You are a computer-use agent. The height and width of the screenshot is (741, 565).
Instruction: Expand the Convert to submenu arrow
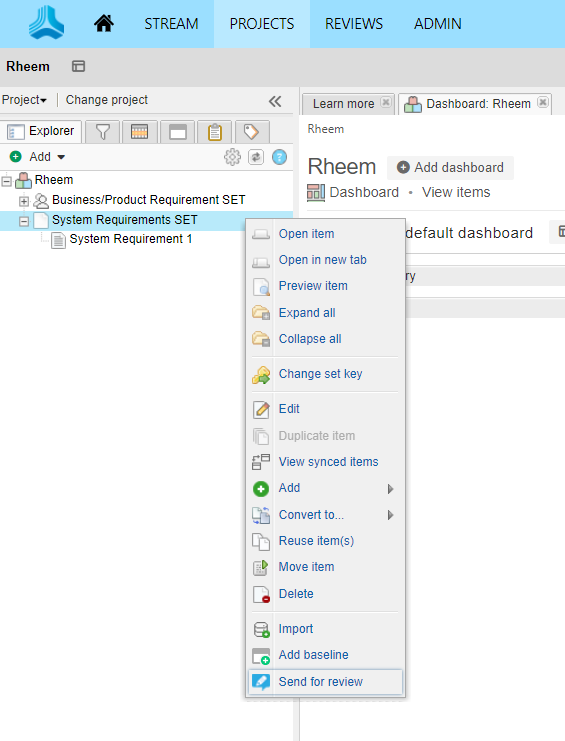tap(390, 515)
